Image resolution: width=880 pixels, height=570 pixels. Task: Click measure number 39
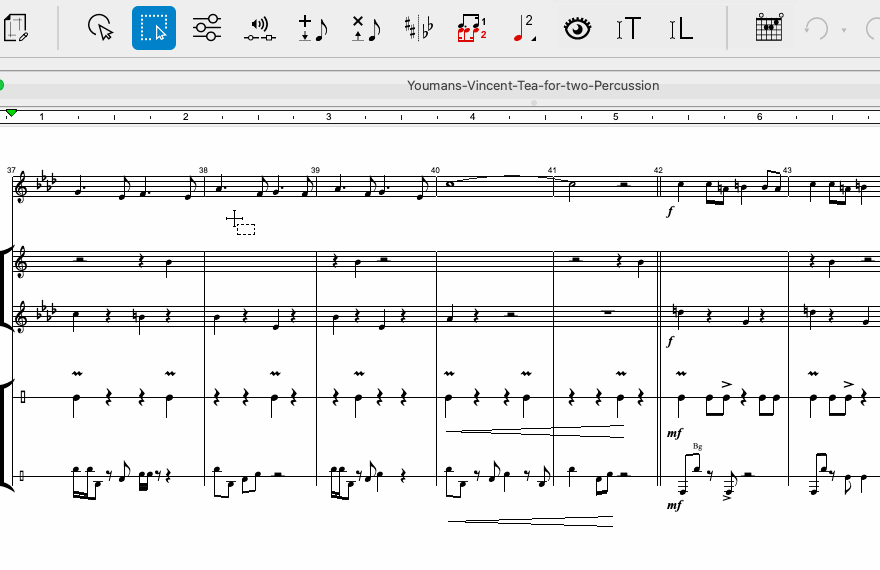pyautogui.click(x=315, y=170)
